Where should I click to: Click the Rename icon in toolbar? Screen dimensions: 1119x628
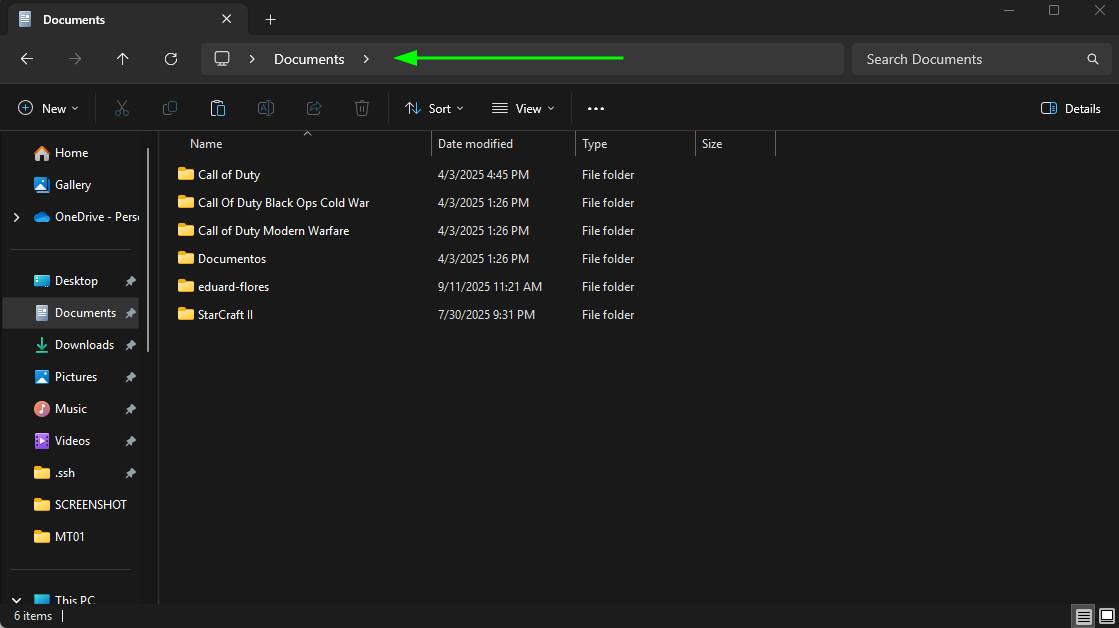pos(266,108)
